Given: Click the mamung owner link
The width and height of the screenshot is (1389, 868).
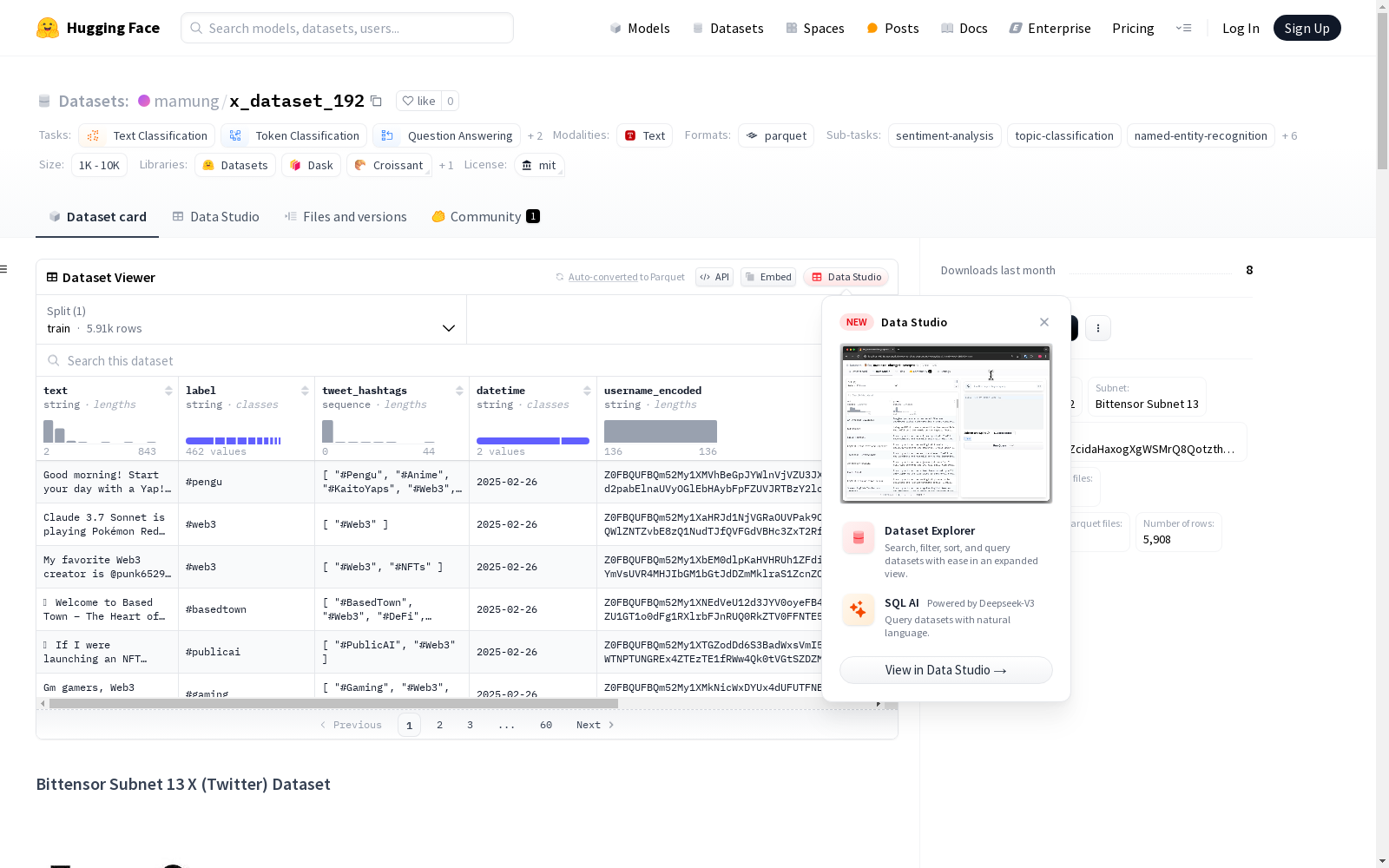Looking at the screenshot, I should point(186,101).
